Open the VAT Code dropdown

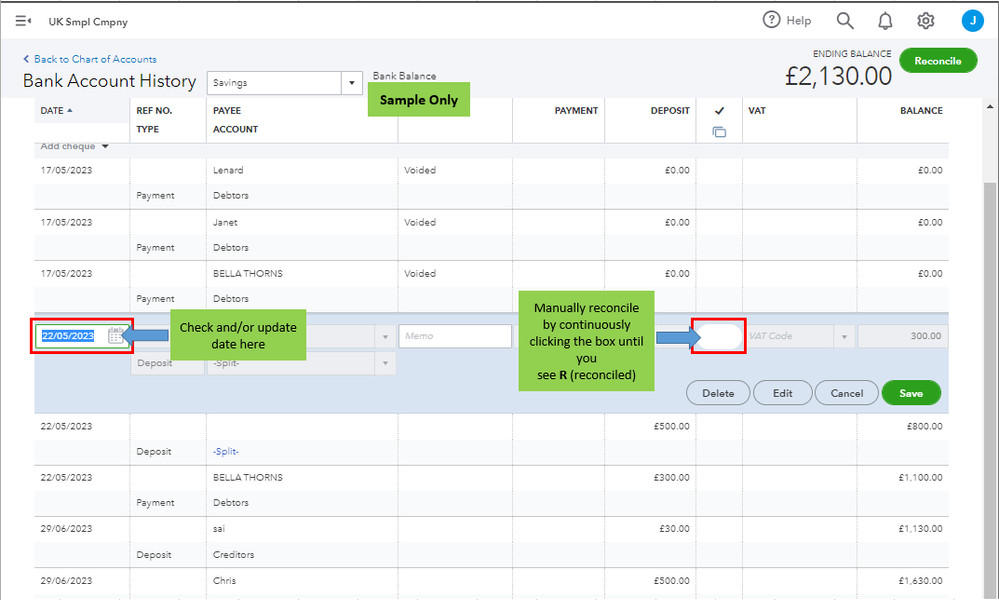point(843,337)
